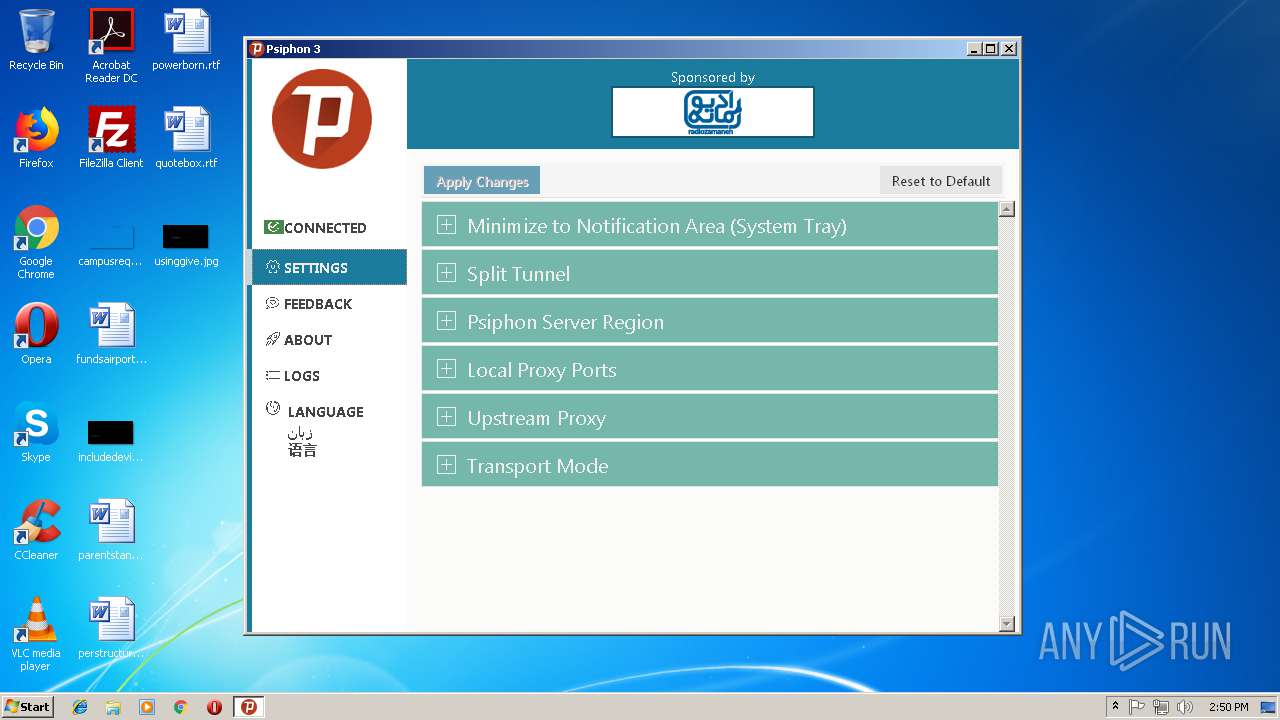
Task: Click settings scrollbar up arrow
Action: [x=1007, y=209]
